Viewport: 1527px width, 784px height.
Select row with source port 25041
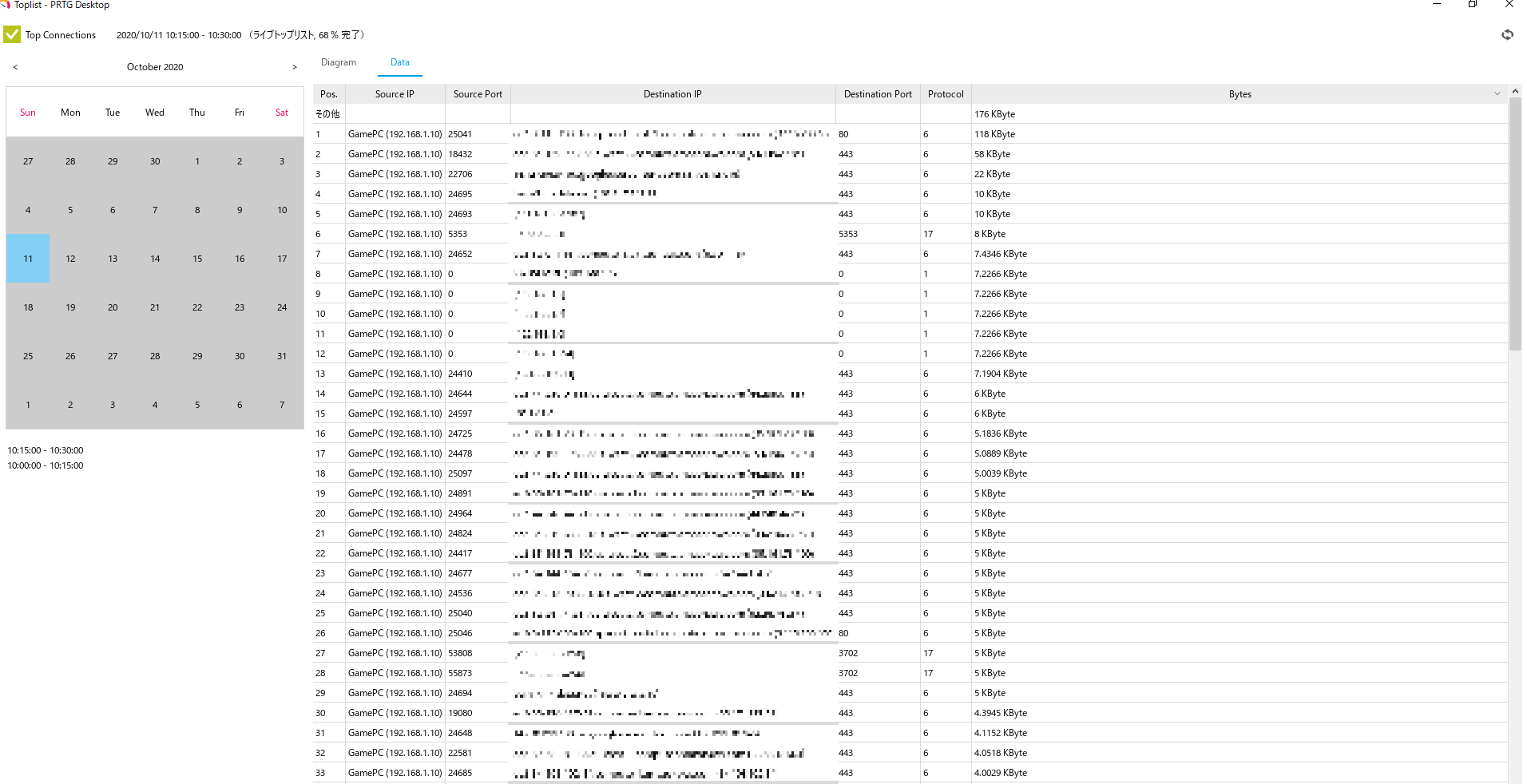click(x=910, y=134)
